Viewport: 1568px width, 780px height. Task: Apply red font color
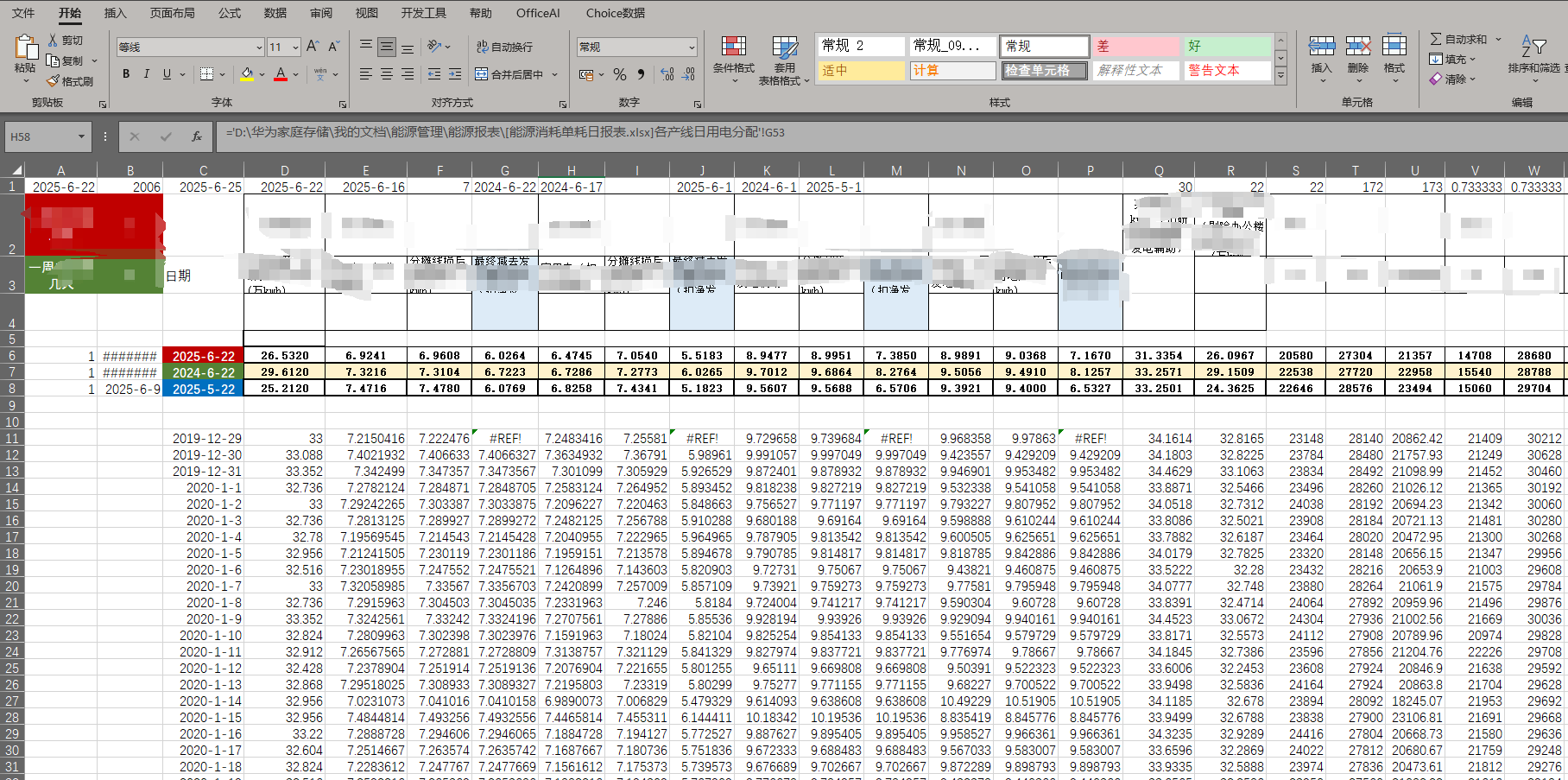(x=281, y=74)
